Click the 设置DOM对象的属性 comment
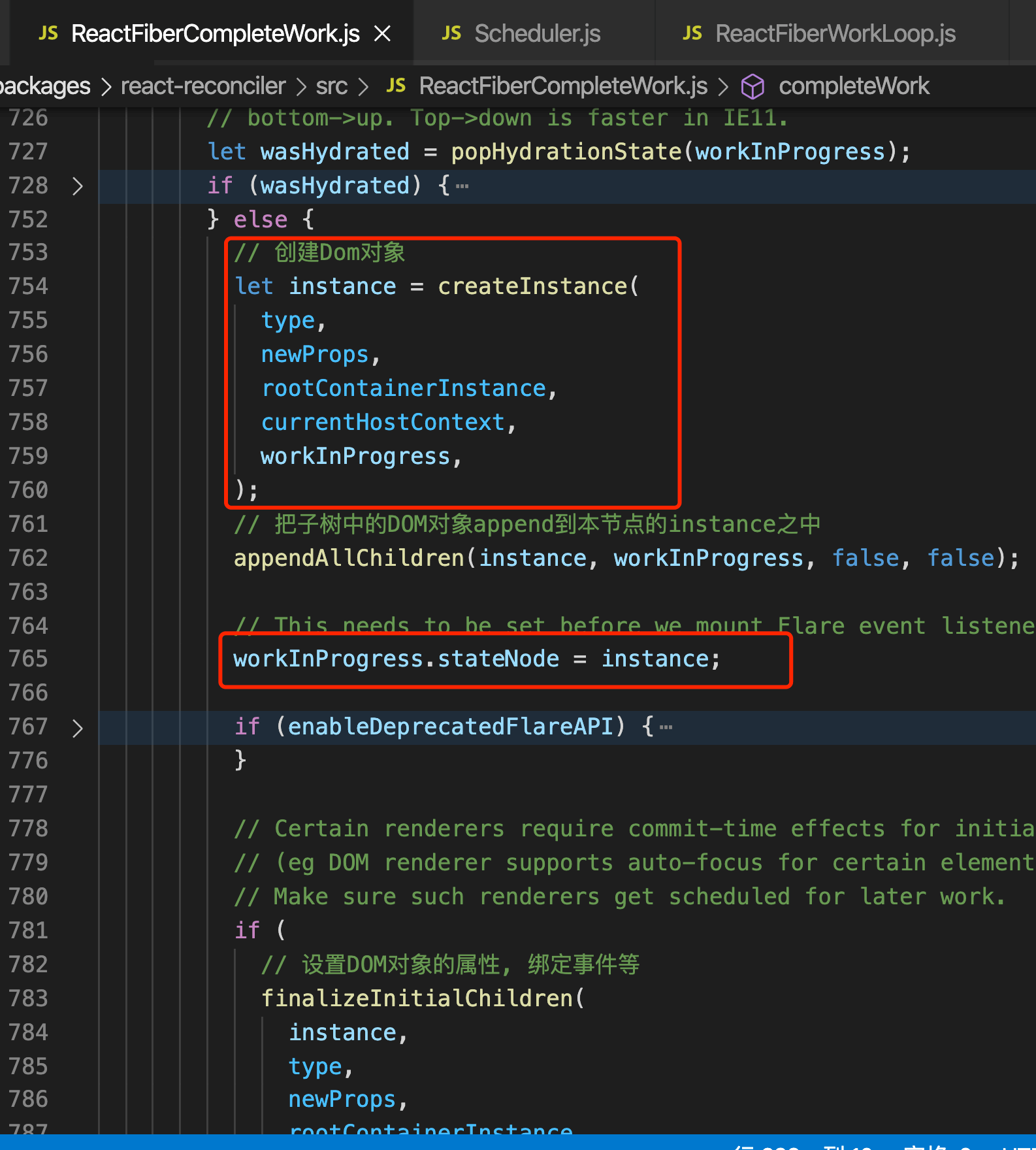 (451, 964)
